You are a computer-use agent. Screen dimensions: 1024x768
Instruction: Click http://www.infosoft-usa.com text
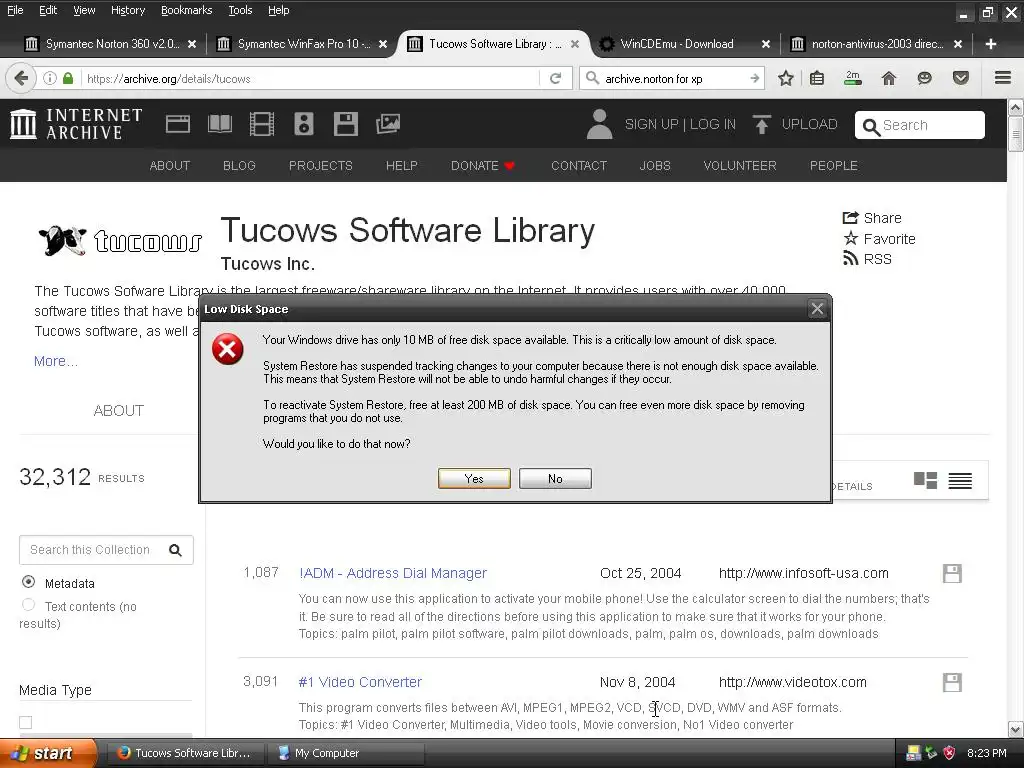[803, 573]
